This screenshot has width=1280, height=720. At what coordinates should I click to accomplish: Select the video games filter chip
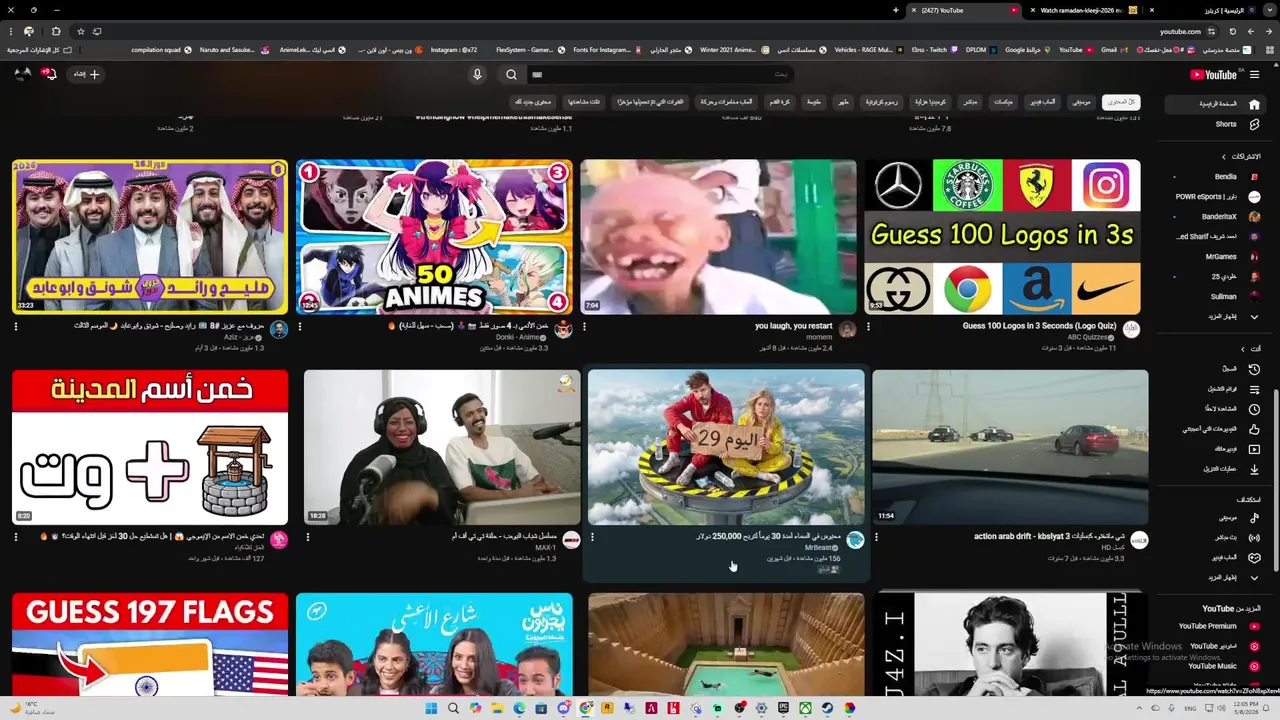tap(1043, 102)
